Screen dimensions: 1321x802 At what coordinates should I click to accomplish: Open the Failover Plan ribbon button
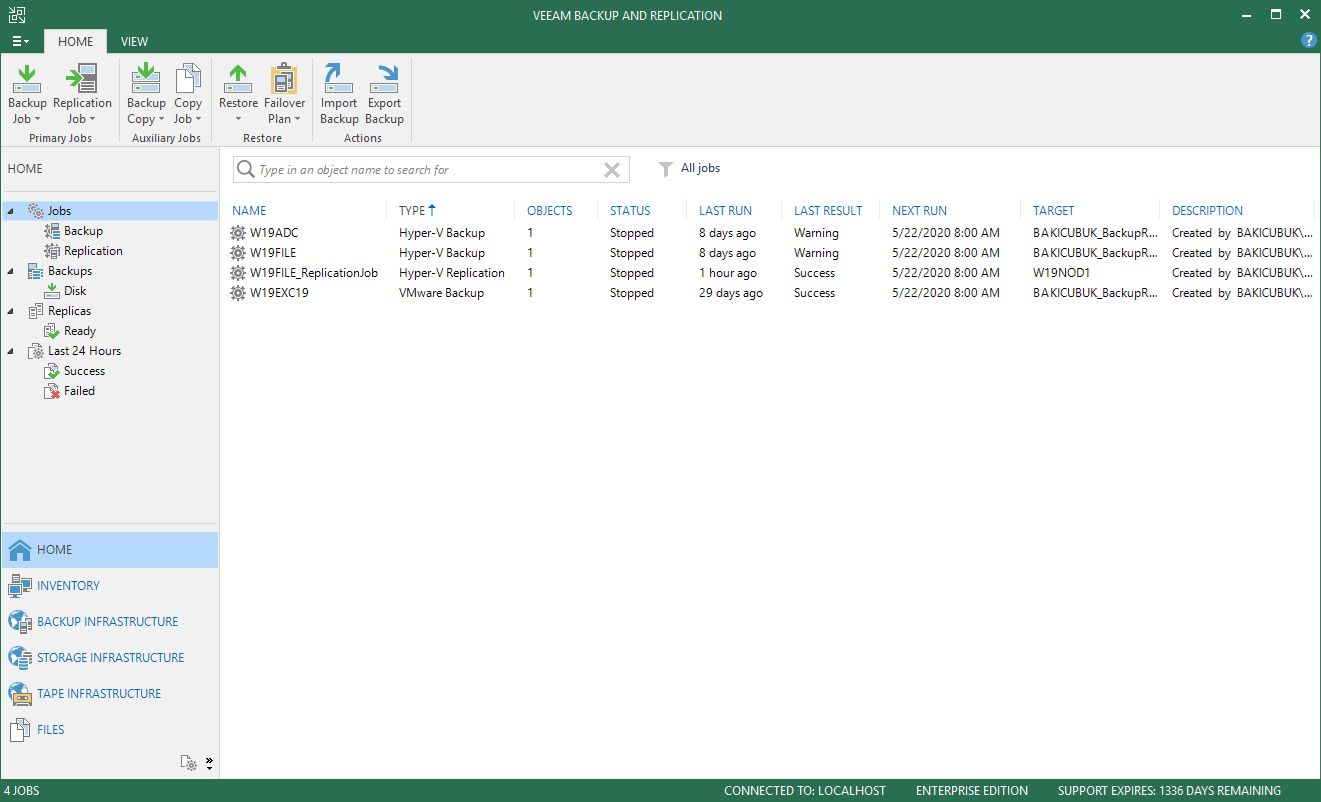[284, 94]
